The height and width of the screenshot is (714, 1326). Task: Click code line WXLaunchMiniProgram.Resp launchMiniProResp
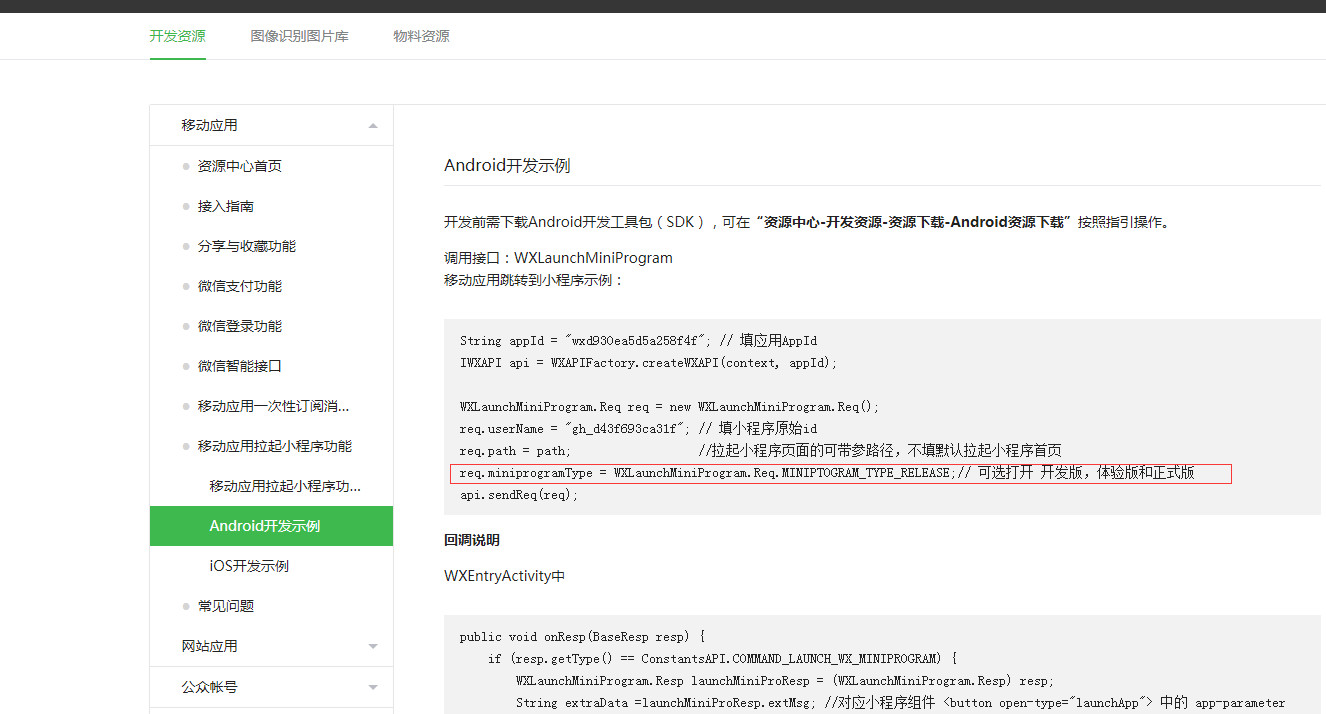pyautogui.click(x=785, y=681)
